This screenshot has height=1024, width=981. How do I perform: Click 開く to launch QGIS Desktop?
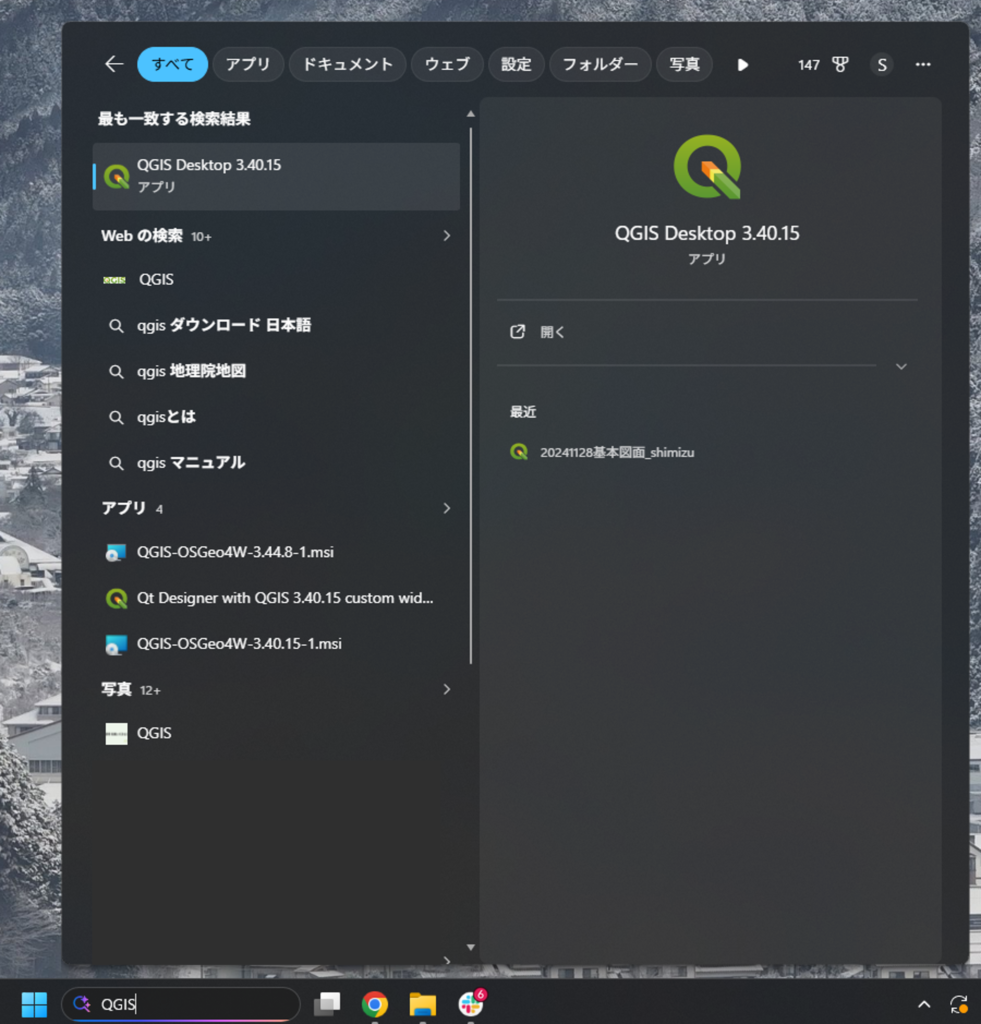(x=538, y=332)
